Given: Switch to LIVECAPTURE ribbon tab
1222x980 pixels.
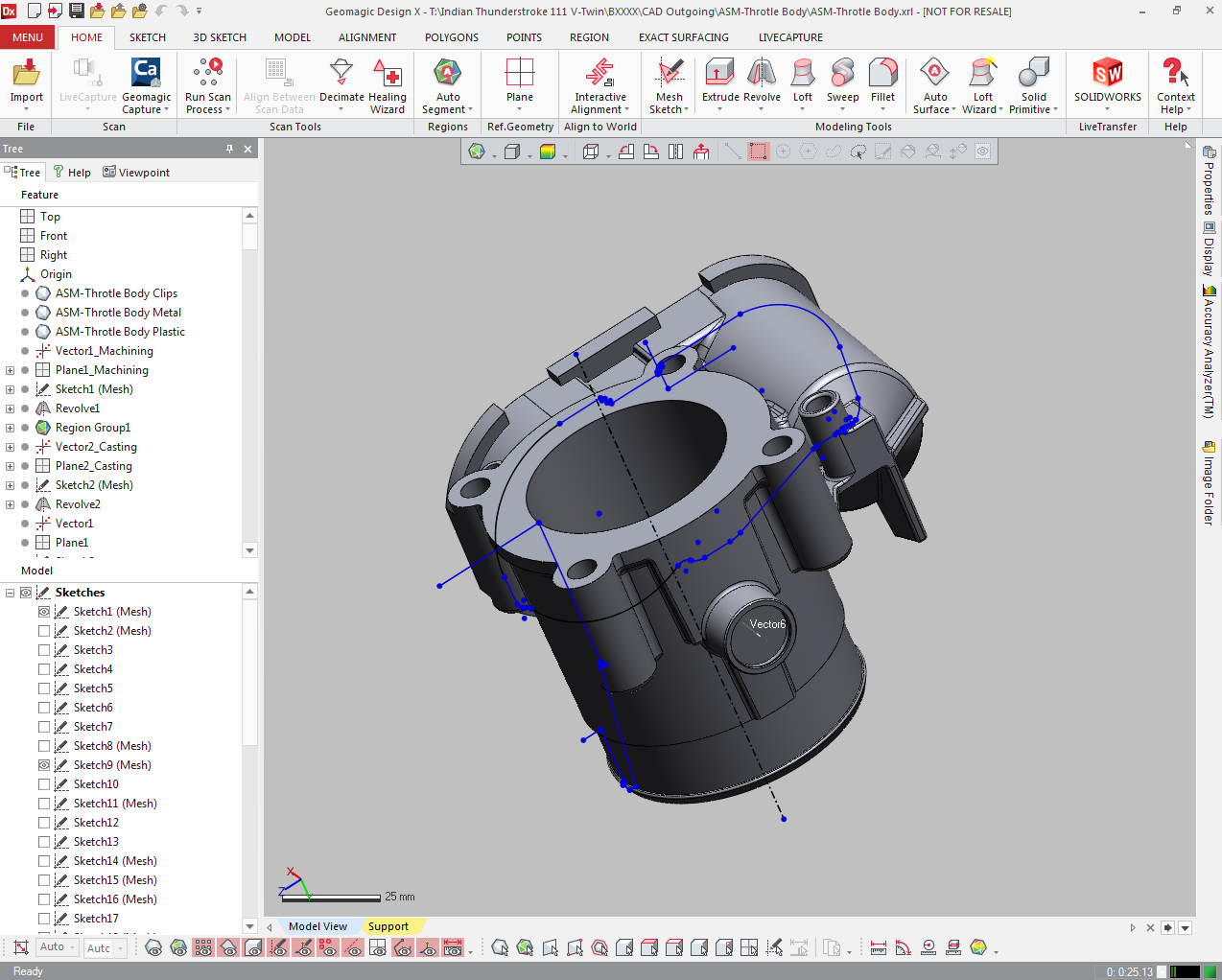Looking at the screenshot, I should [790, 37].
